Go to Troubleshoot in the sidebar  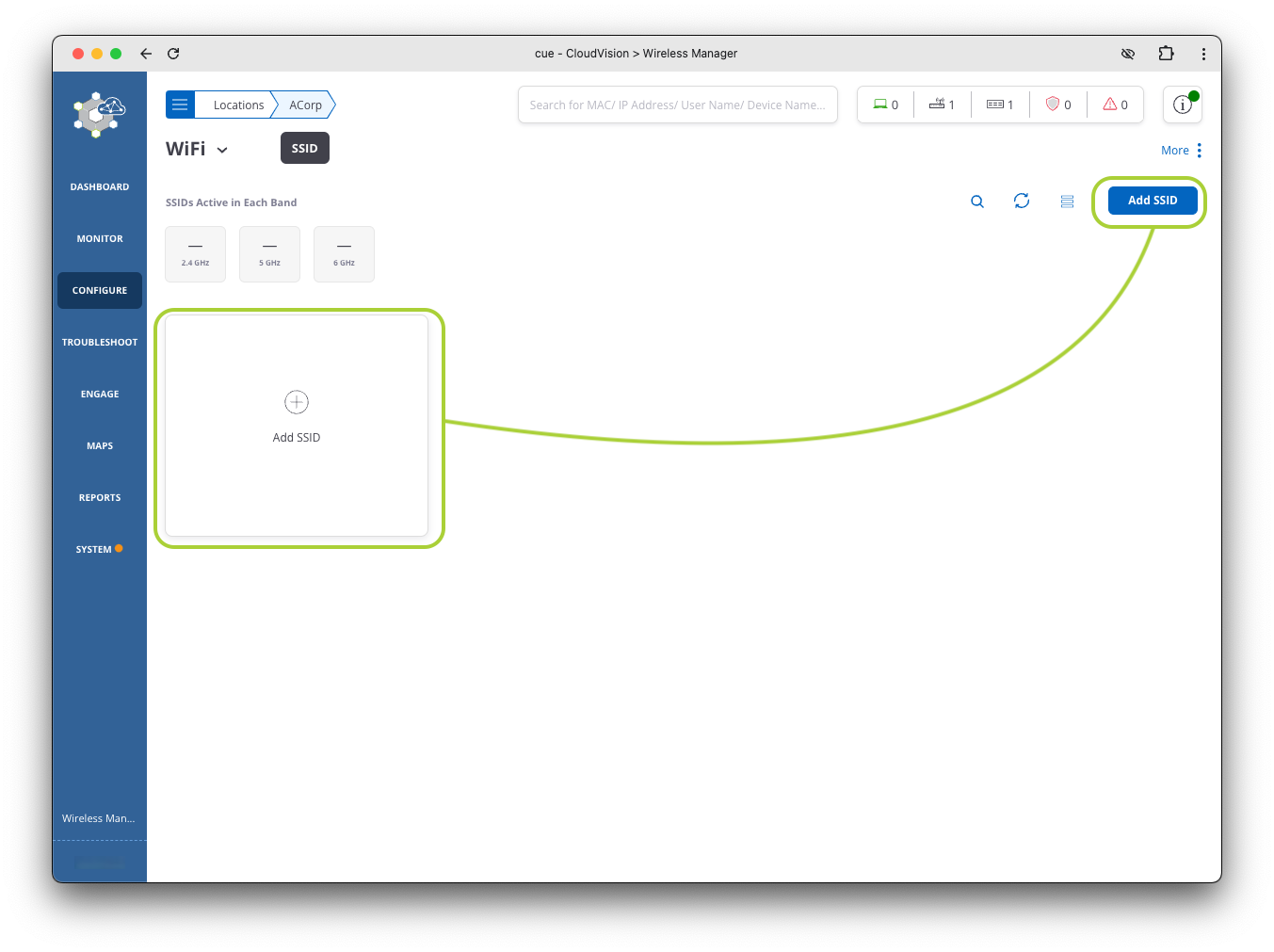point(100,342)
